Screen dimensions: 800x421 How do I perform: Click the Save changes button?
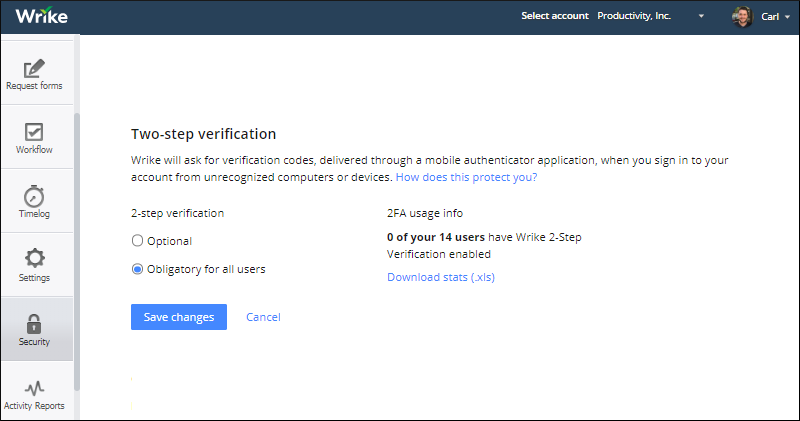179,317
